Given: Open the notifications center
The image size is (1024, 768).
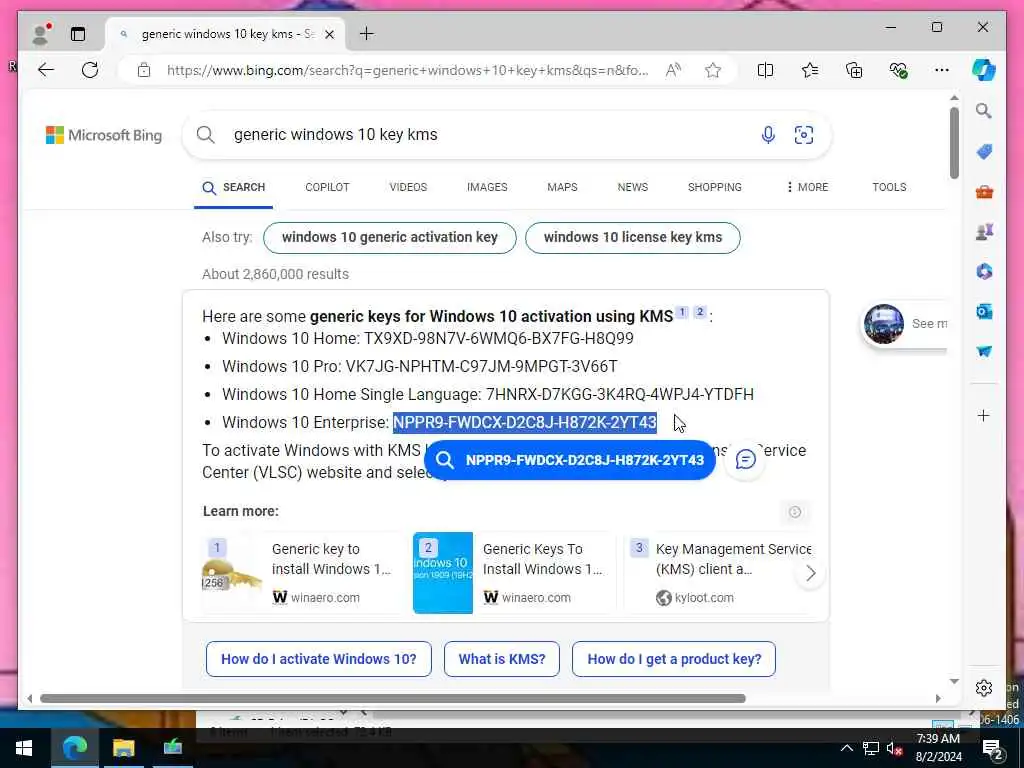Looking at the screenshot, I should (993, 749).
